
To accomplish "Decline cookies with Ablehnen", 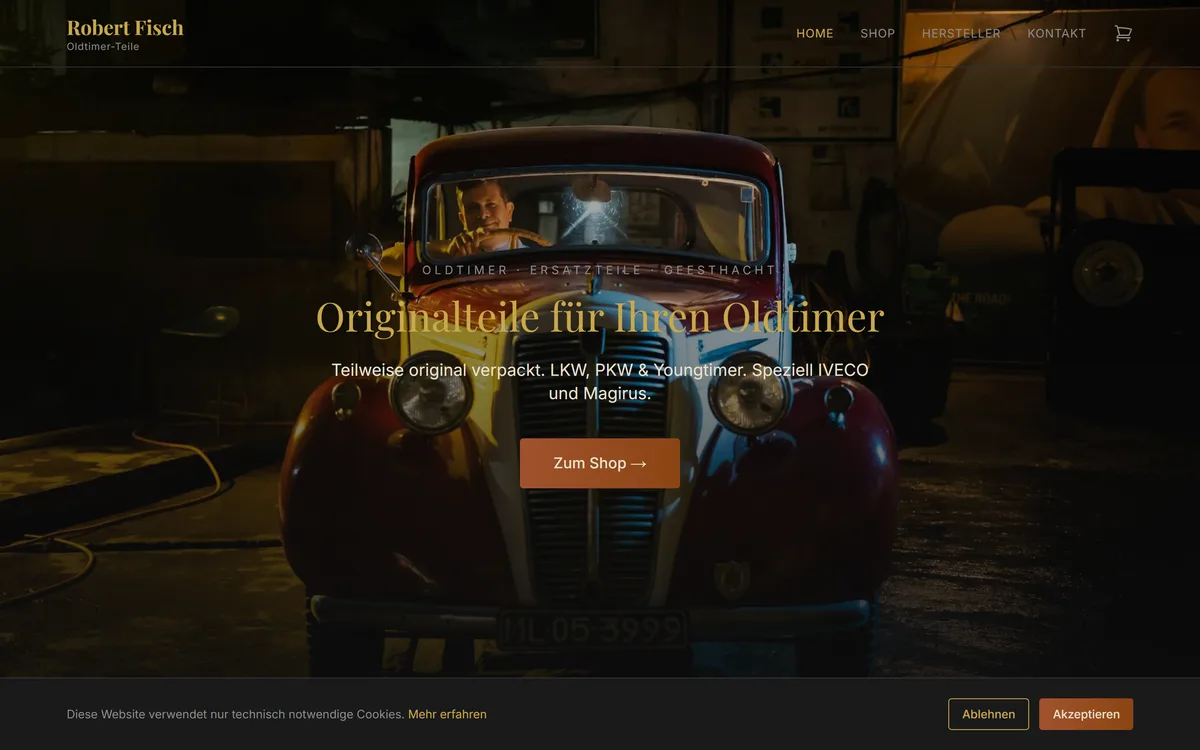I will (988, 714).
